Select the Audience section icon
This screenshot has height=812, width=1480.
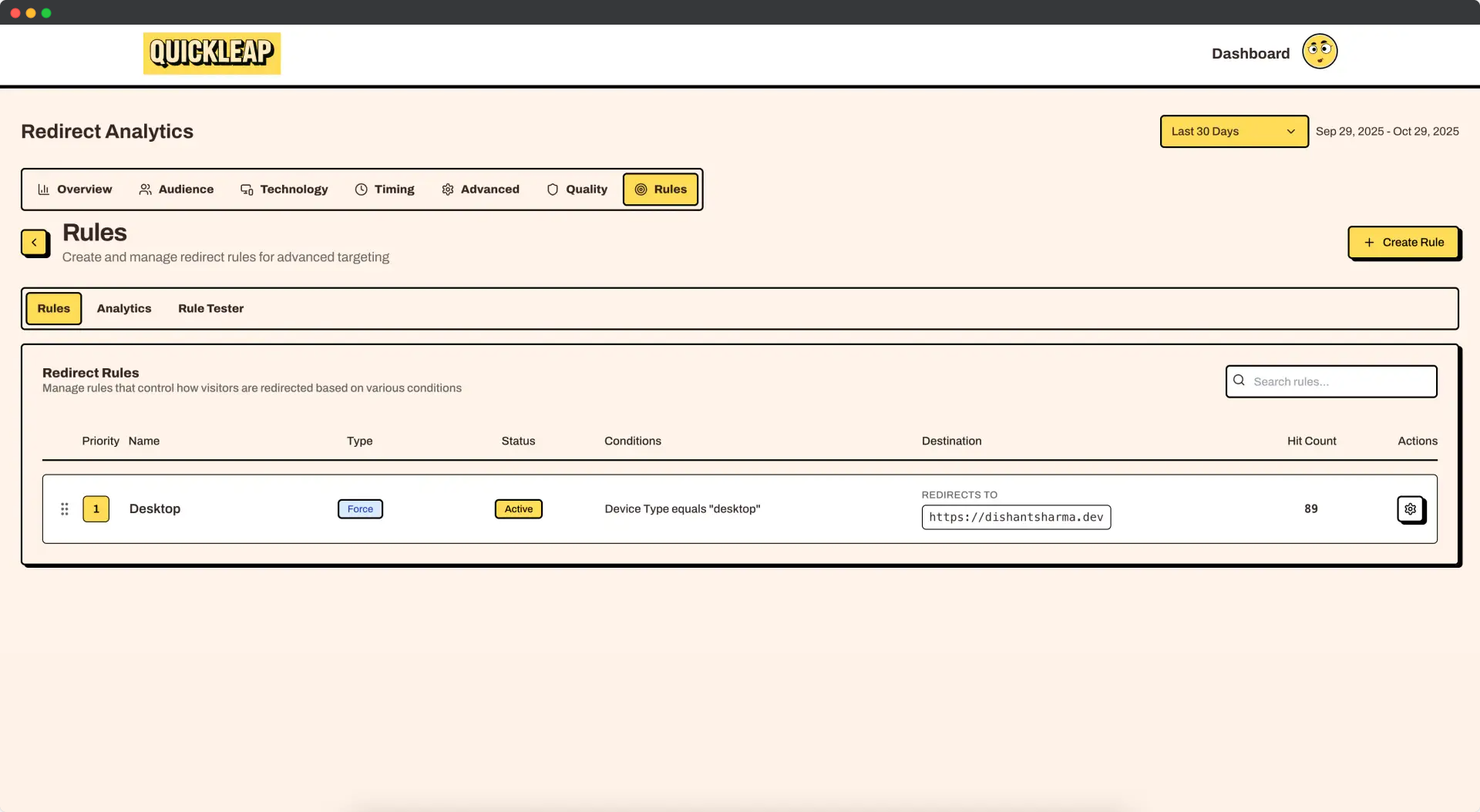click(146, 189)
